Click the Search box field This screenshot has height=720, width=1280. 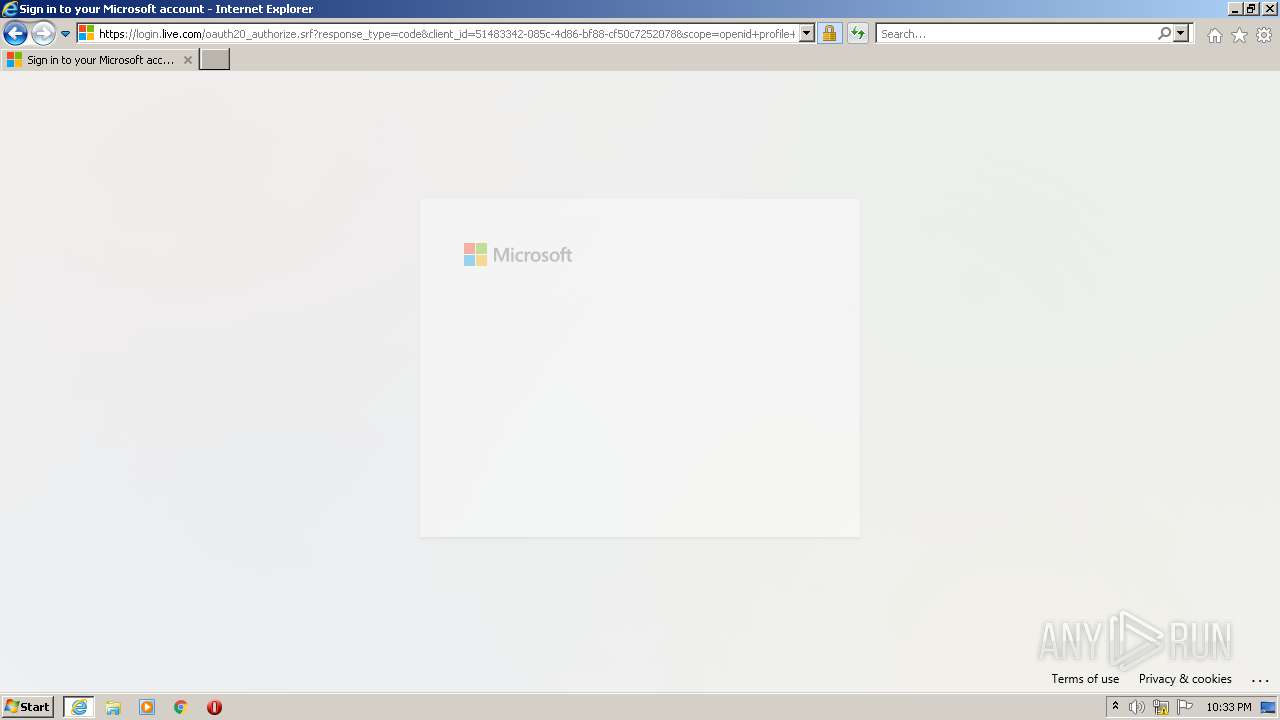tap(1016, 34)
